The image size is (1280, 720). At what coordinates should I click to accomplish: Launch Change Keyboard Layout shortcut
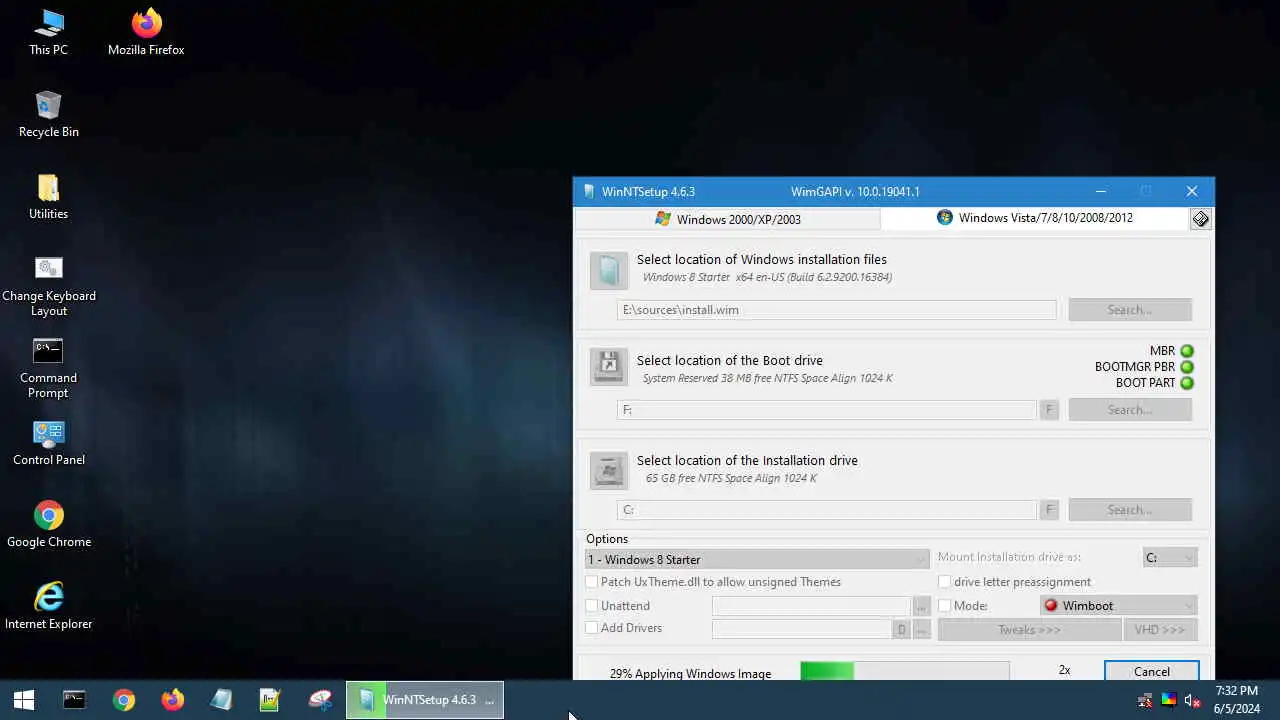[x=48, y=286]
